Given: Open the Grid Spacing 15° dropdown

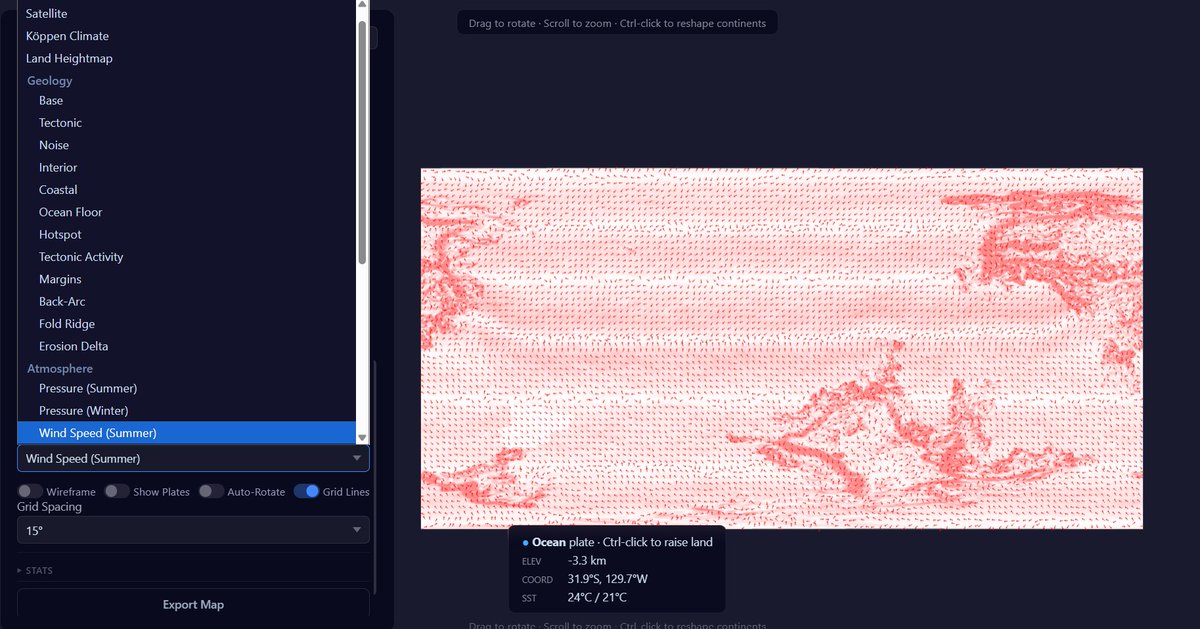Looking at the screenshot, I should click(x=193, y=530).
